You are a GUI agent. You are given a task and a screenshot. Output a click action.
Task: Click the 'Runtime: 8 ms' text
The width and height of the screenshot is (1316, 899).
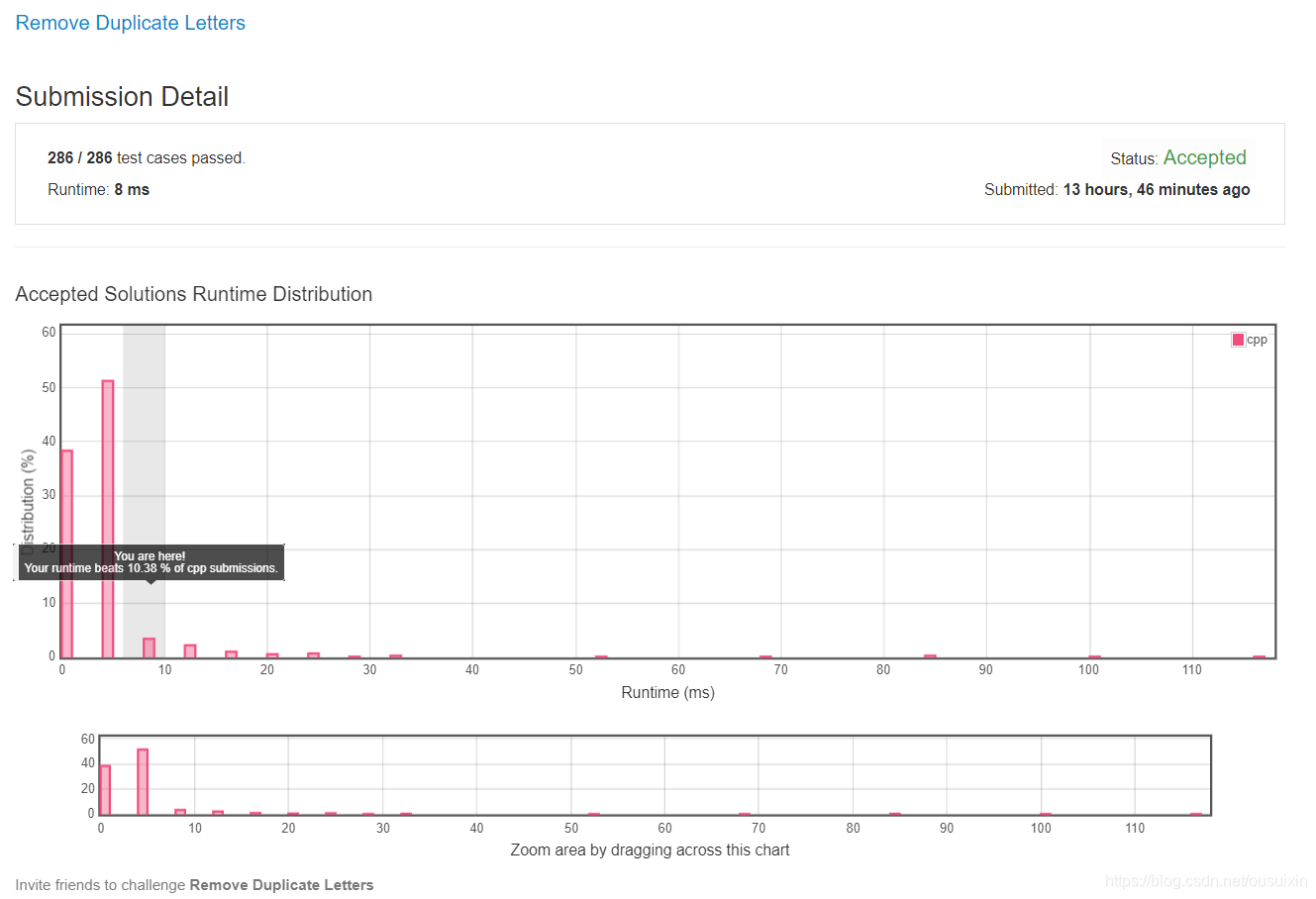[x=98, y=189]
